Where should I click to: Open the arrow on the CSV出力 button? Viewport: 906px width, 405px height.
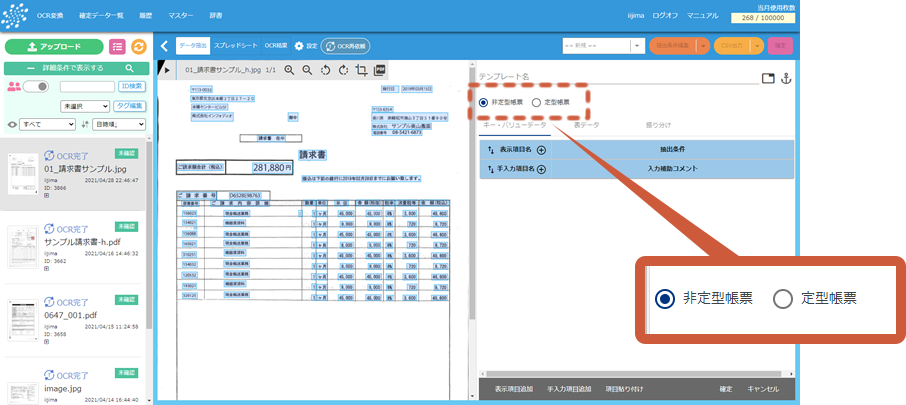[x=758, y=46]
